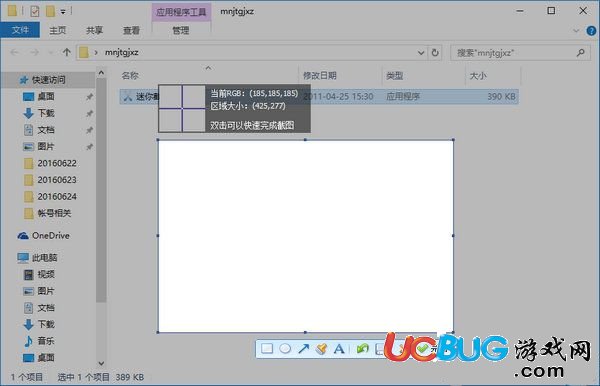Go up one folder level
The height and width of the screenshot is (386, 600).
click(67, 52)
